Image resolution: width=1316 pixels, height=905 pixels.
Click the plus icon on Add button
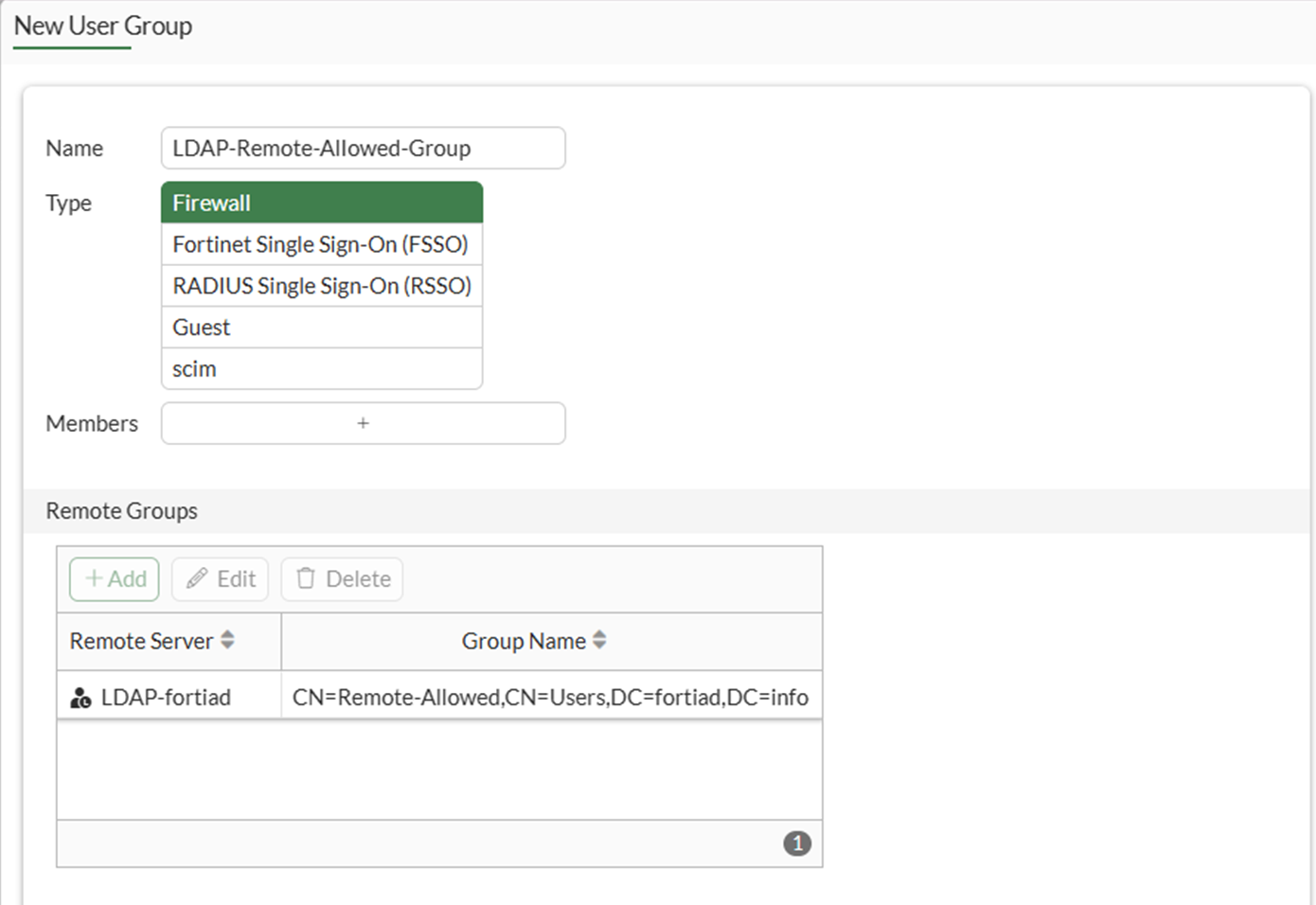[x=94, y=578]
